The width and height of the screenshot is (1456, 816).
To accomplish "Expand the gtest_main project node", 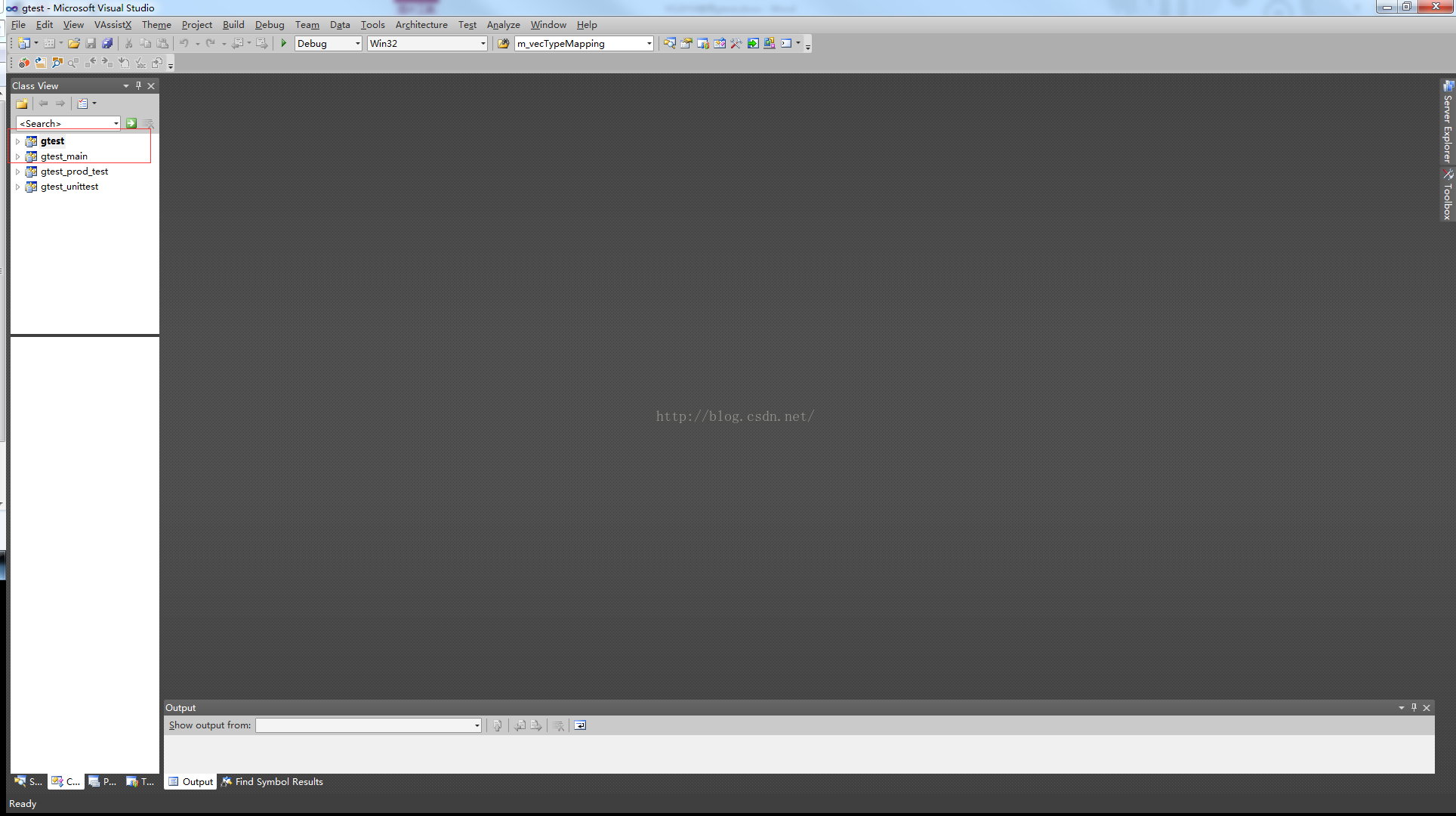I will (18, 156).
